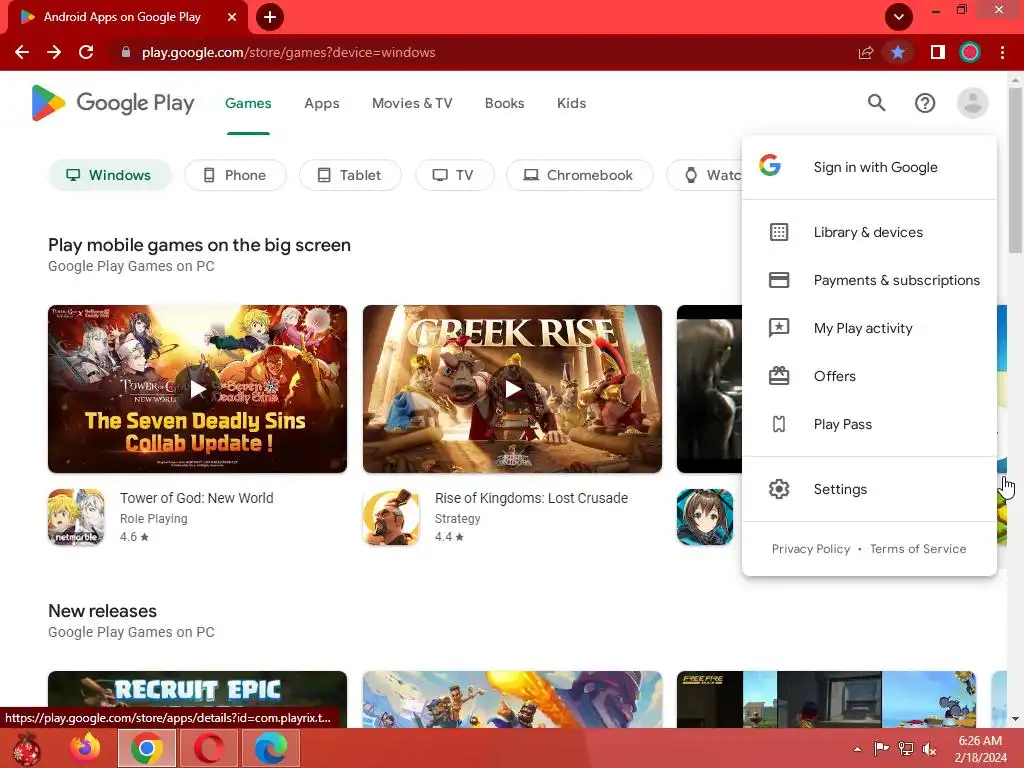Select Sign in with Google menu entry
Image resolution: width=1024 pixels, height=768 pixels.
pyautogui.click(x=869, y=167)
